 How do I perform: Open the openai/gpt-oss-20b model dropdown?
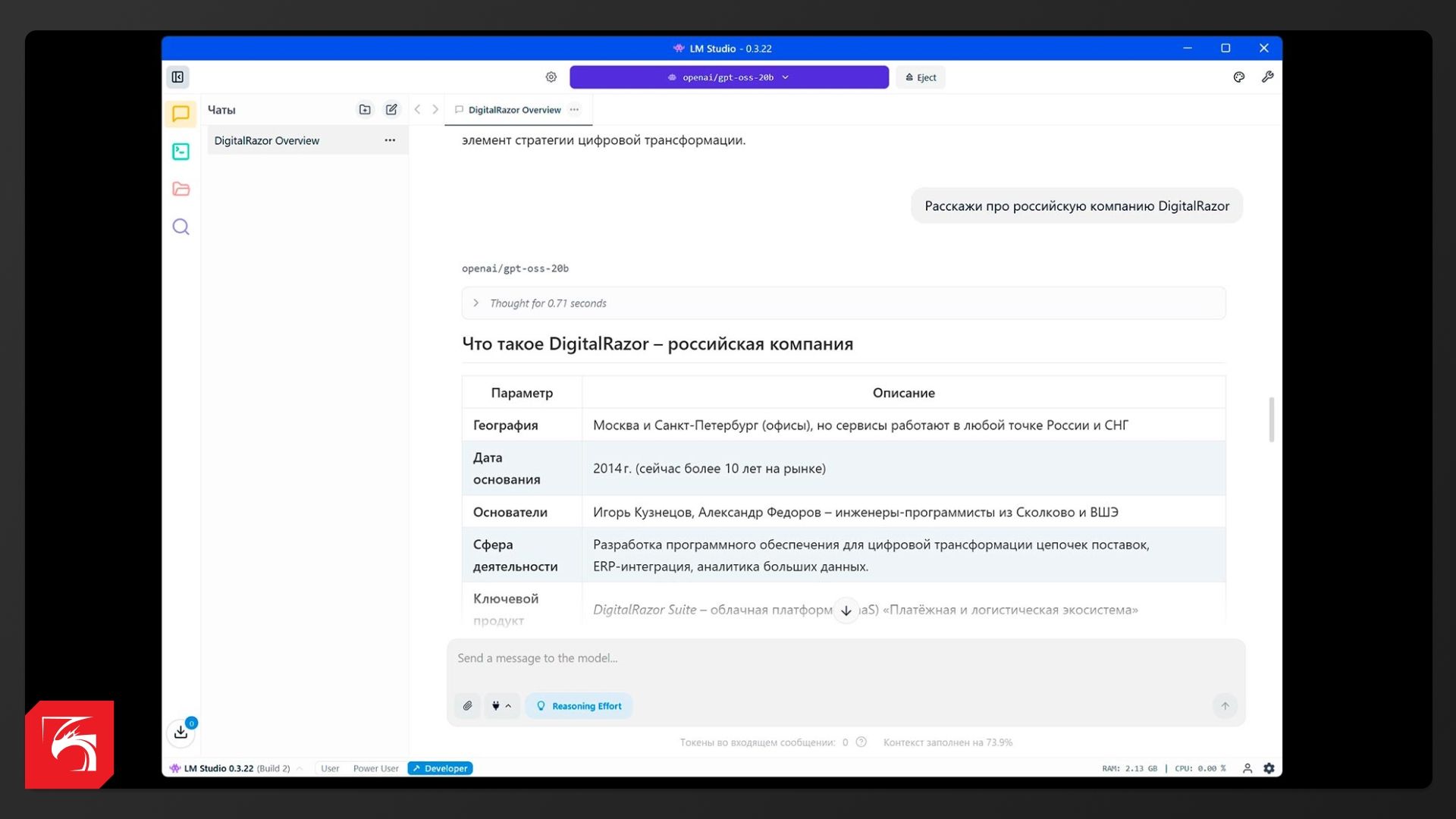point(728,77)
